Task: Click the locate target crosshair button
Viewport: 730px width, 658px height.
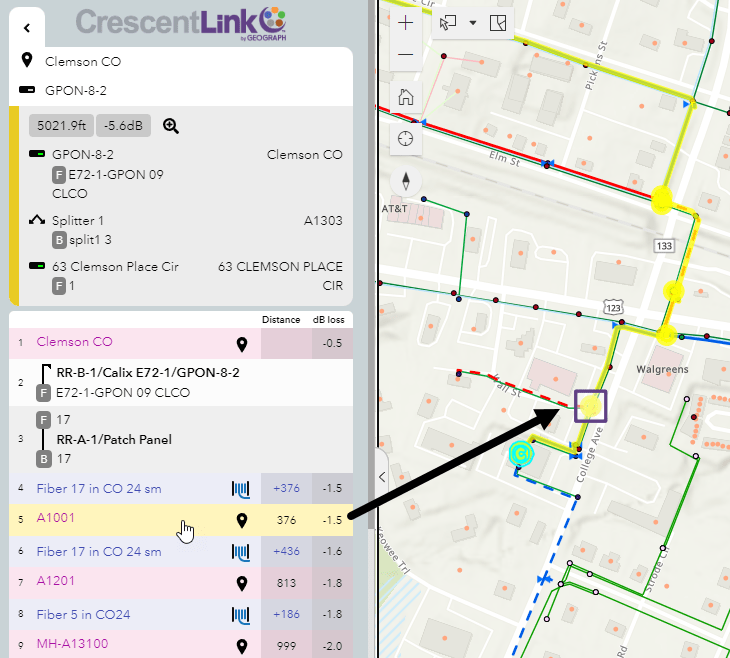Action: [x=406, y=139]
